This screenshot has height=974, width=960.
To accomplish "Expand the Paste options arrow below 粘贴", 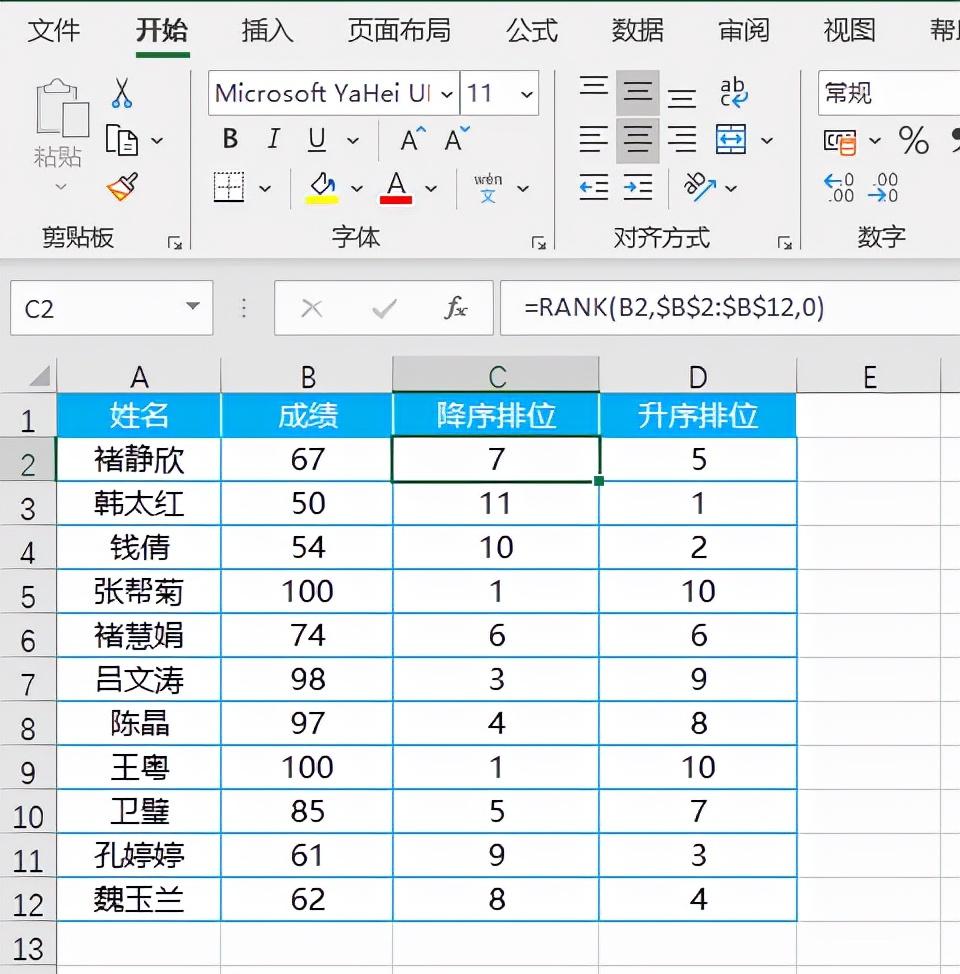I will pyautogui.click(x=61, y=186).
